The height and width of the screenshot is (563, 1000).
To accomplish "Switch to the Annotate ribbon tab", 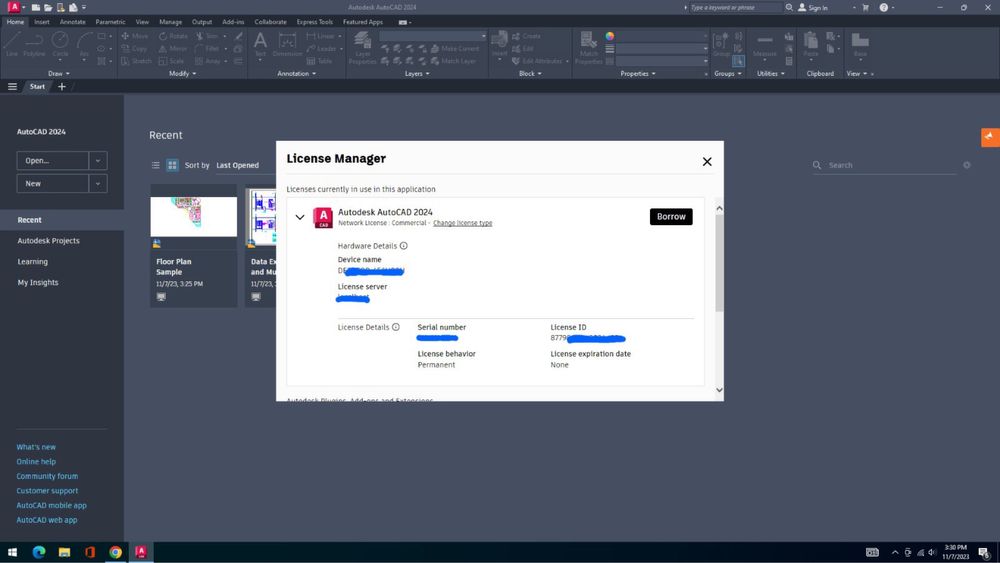I will pos(72,22).
